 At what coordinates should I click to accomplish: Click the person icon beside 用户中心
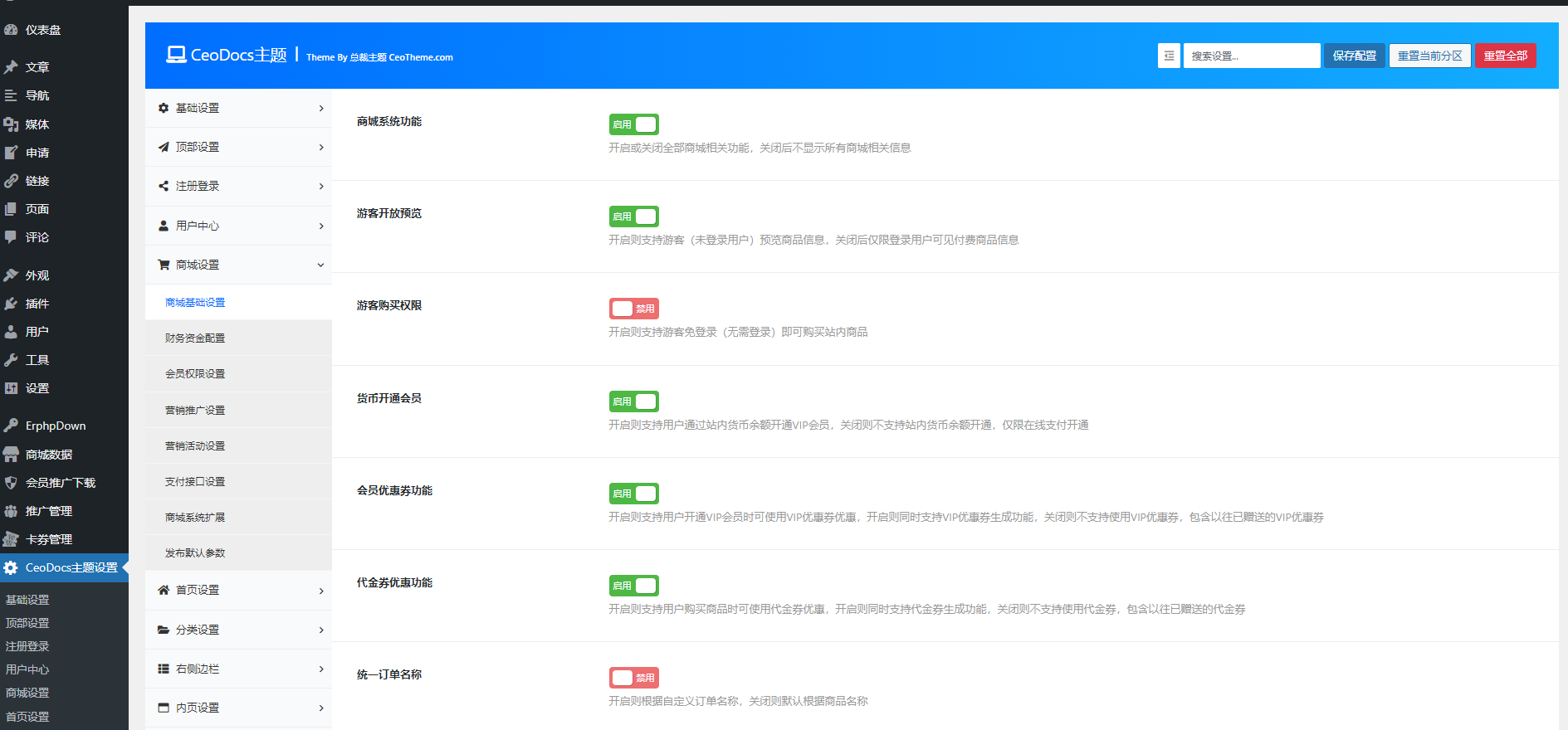point(164,226)
